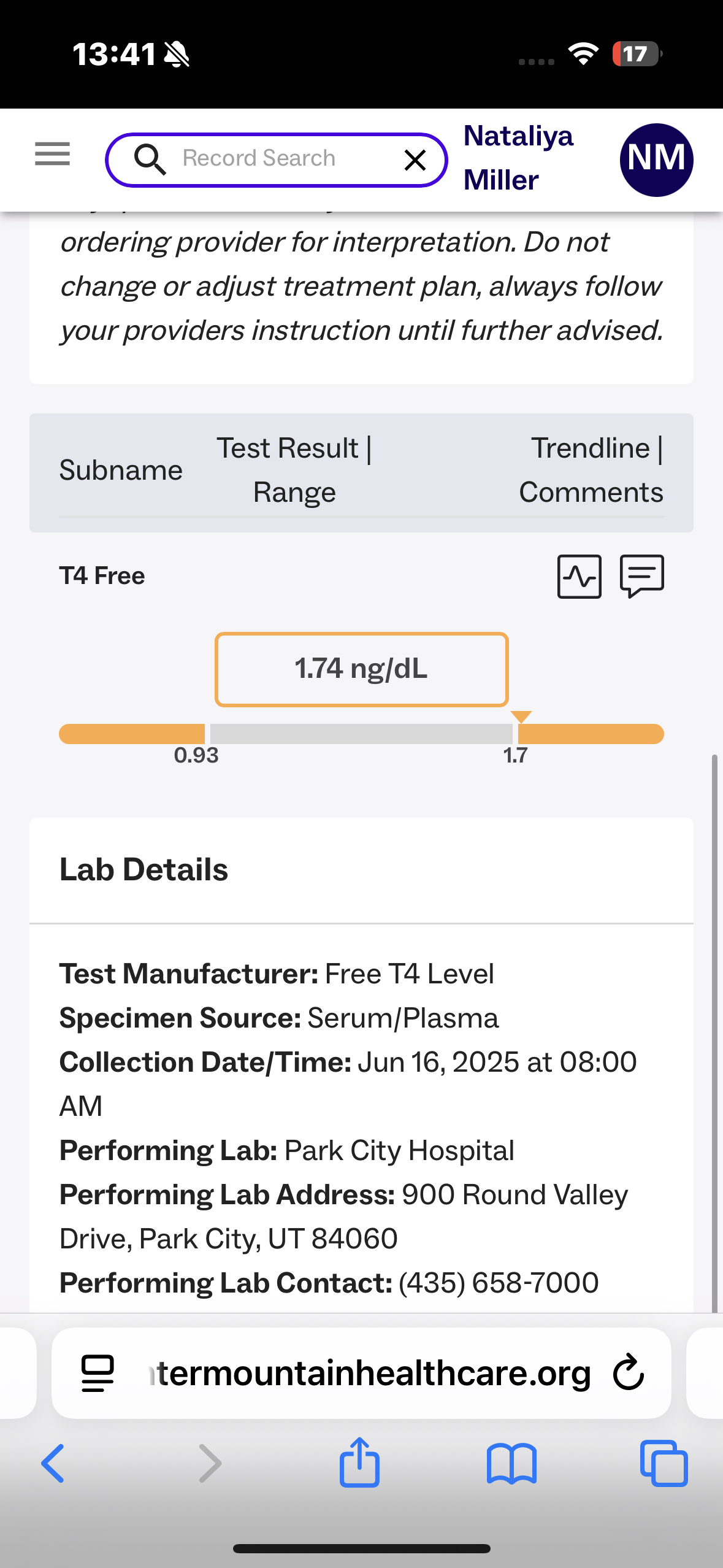The width and height of the screenshot is (723, 1568).
Task: Open Safari page settings icon
Action: (98, 1373)
